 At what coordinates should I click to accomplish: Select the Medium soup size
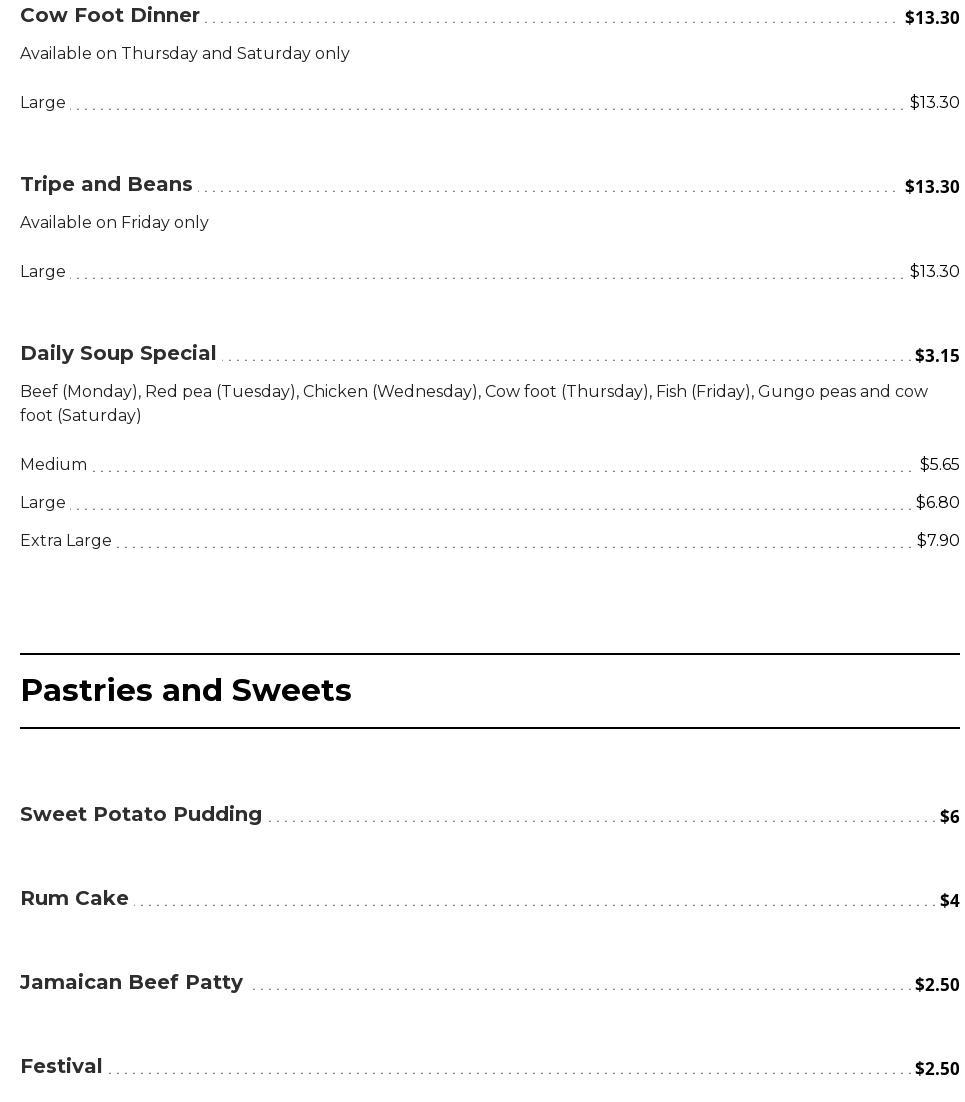[x=54, y=465]
